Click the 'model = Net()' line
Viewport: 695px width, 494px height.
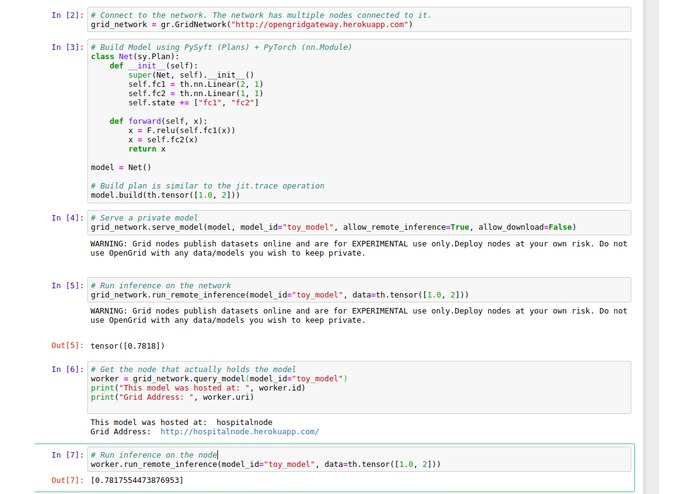[x=121, y=167]
